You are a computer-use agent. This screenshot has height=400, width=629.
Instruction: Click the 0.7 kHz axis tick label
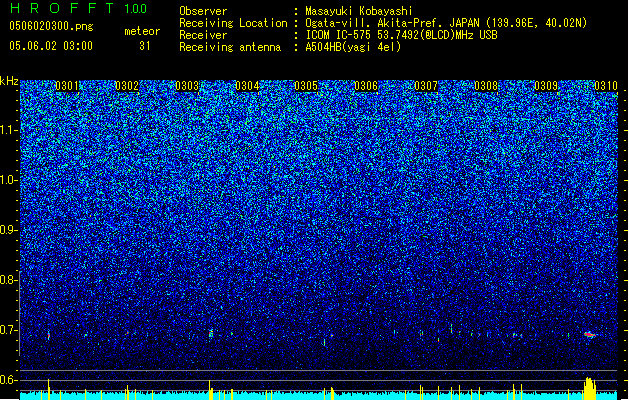pyautogui.click(x=8, y=330)
